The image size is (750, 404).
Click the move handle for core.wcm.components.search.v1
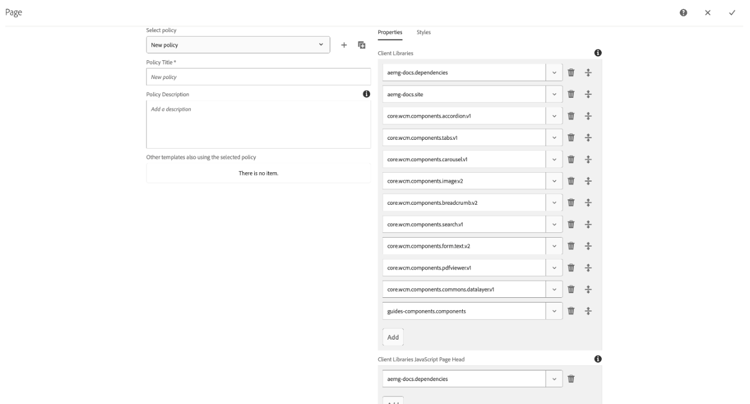(x=588, y=224)
